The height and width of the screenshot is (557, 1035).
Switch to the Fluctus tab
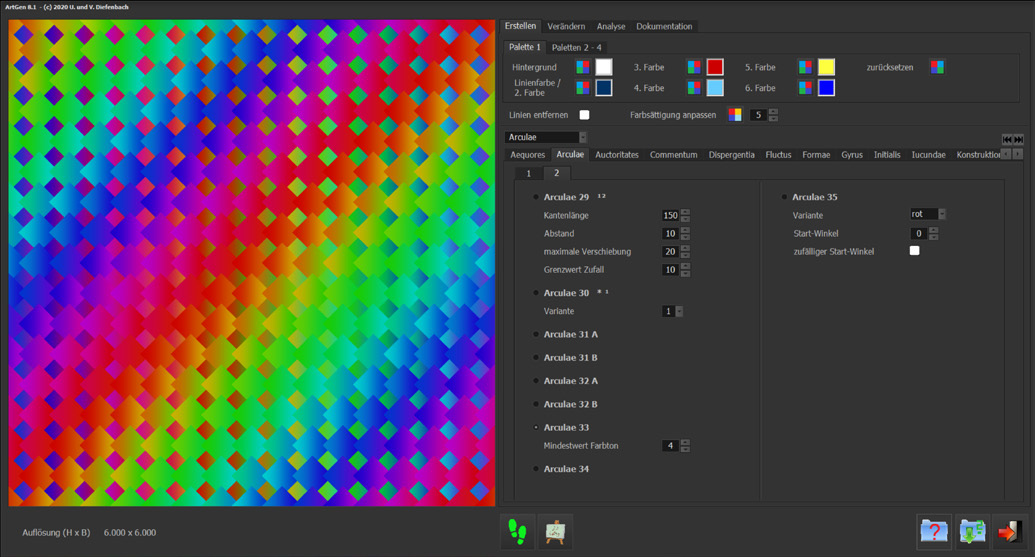coord(778,155)
